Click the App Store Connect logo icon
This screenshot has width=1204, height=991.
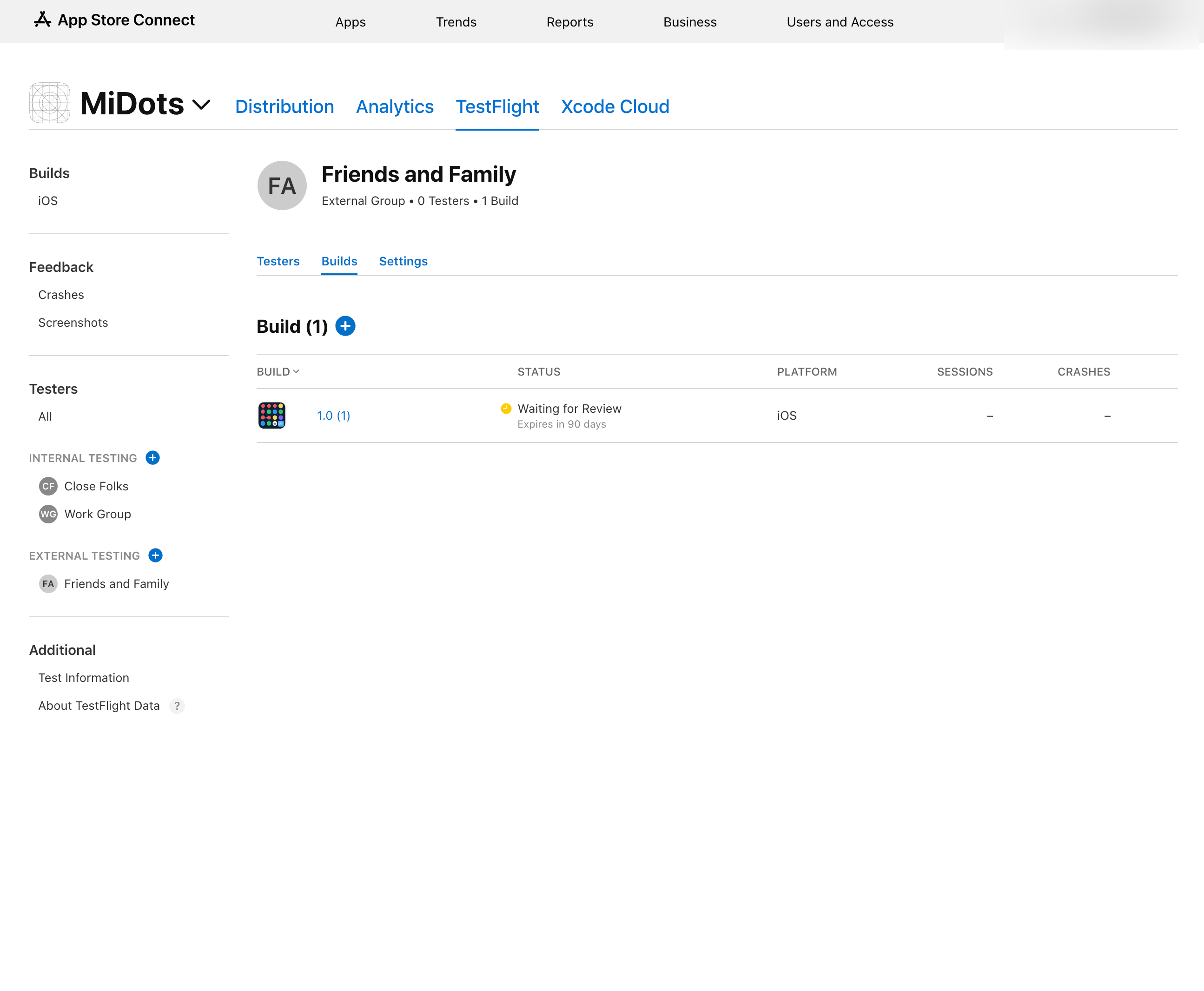pos(42,20)
